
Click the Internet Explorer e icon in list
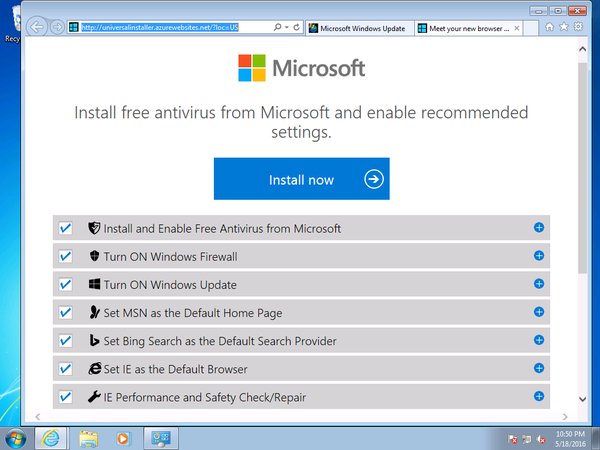point(95,368)
